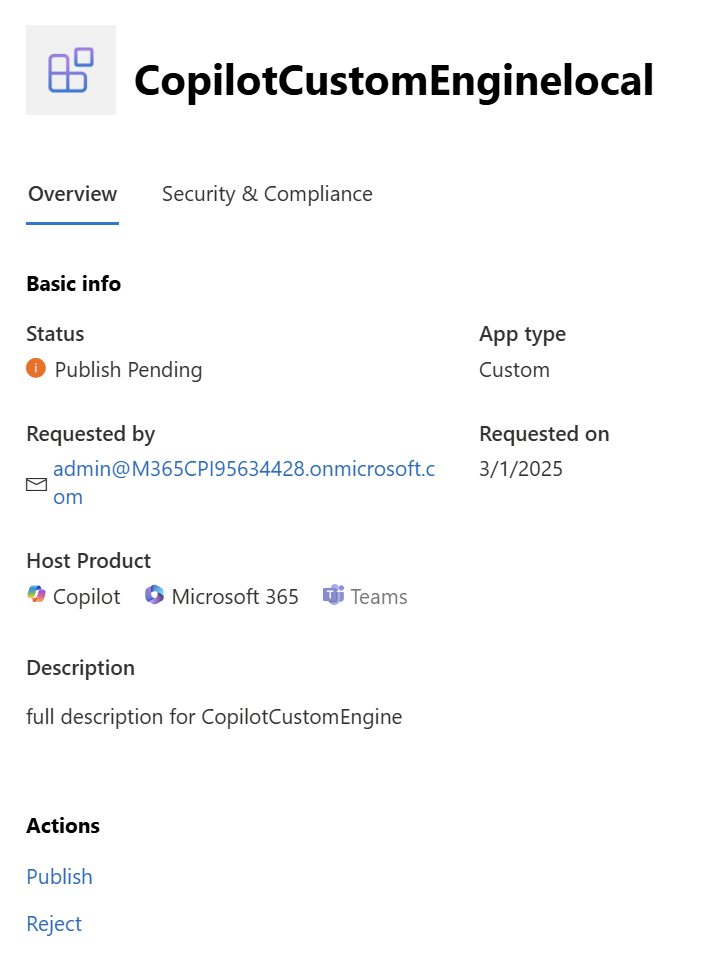Click the Host Product label

point(88,561)
